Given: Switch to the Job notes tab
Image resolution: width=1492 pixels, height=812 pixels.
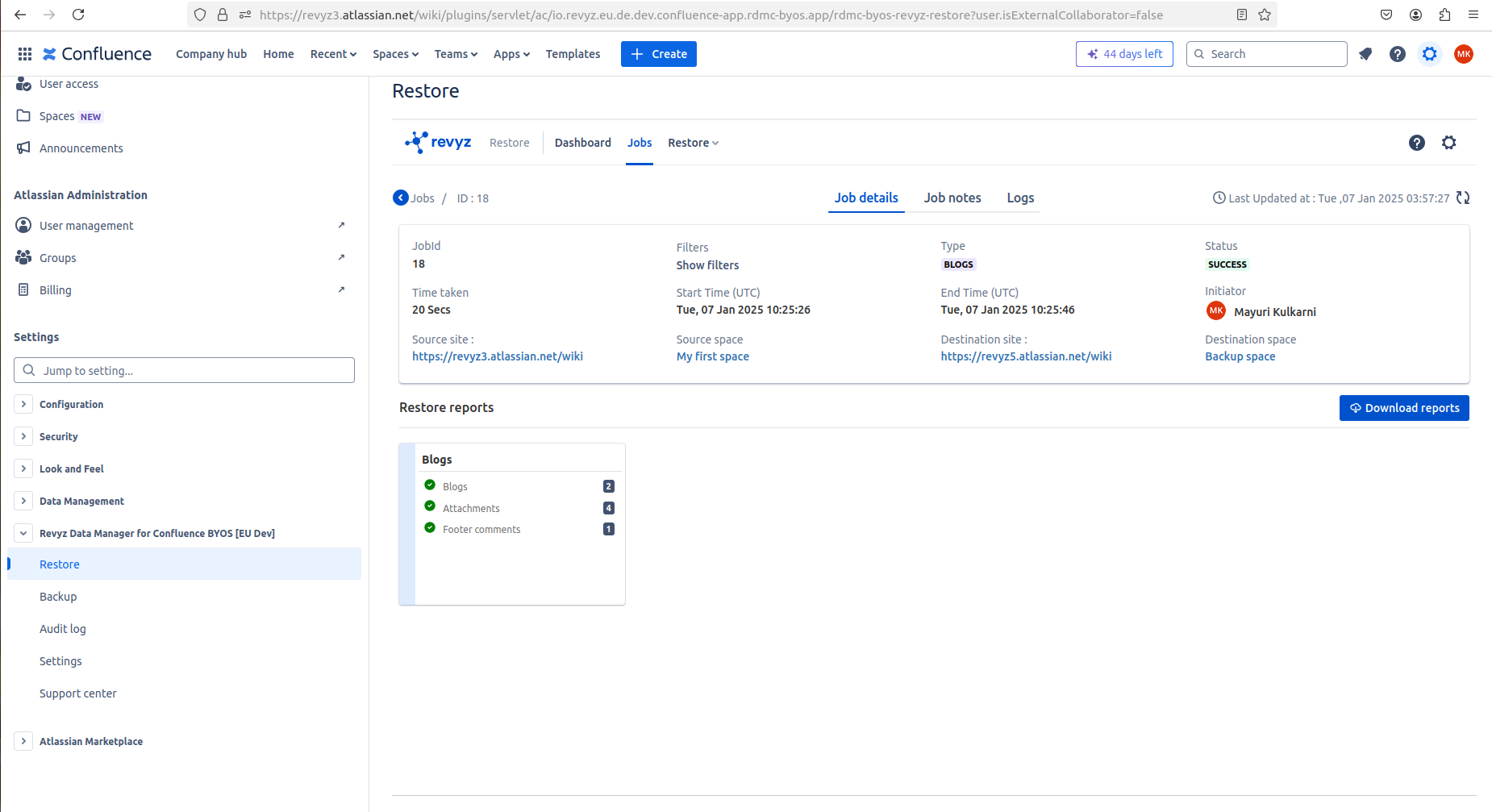Looking at the screenshot, I should (x=952, y=198).
